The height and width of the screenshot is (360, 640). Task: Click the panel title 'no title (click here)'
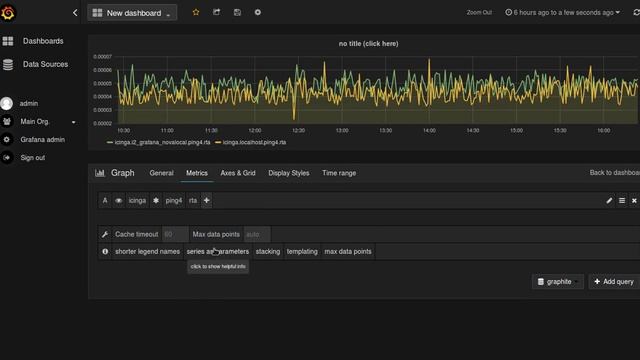click(369, 44)
